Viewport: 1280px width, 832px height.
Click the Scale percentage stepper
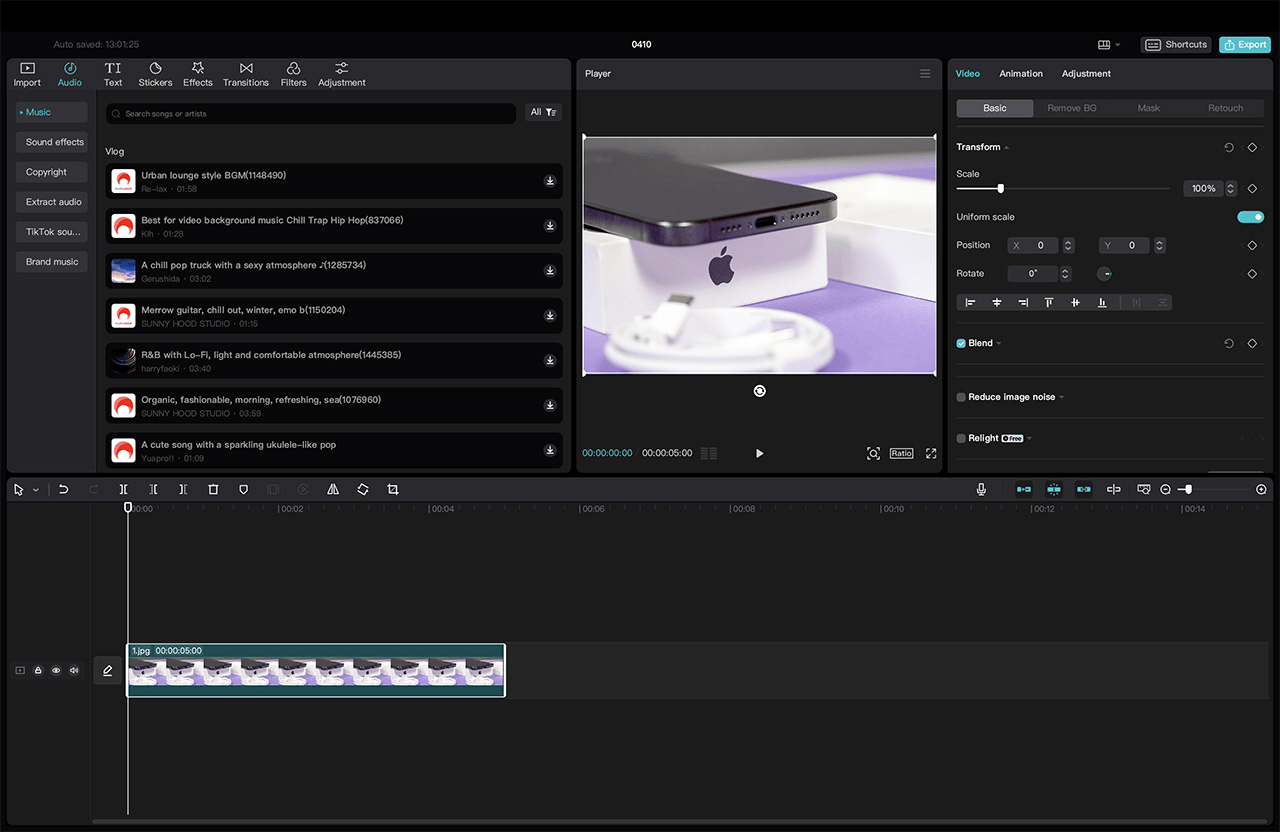[x=1231, y=188]
